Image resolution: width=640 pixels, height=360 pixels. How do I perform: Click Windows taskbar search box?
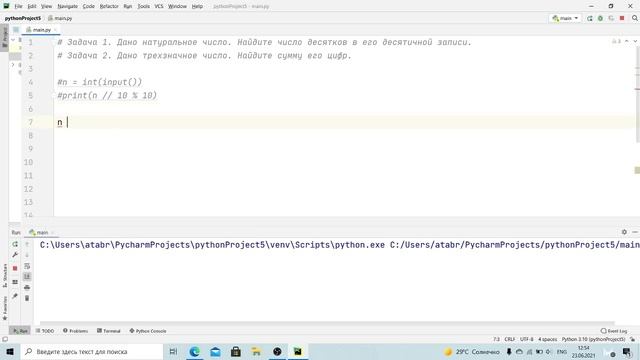[91, 351]
